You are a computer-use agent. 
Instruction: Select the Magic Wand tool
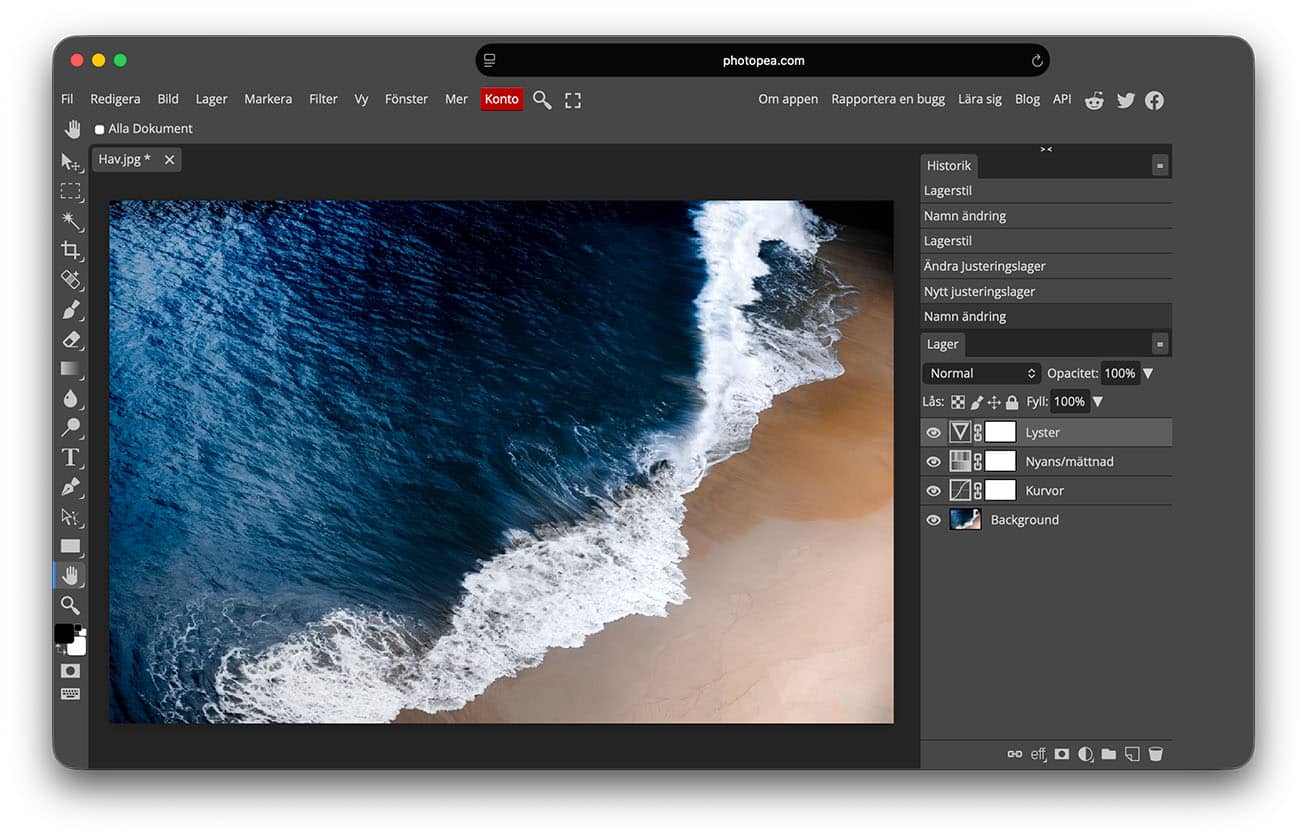pos(71,221)
